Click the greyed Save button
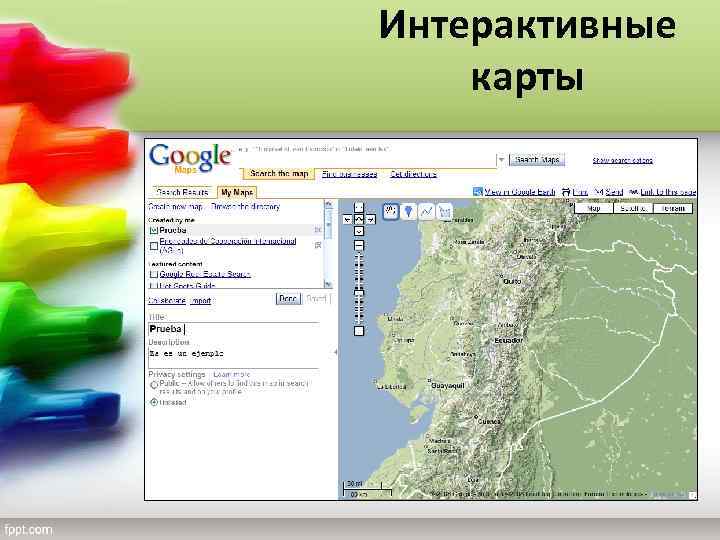Image resolution: width=720 pixels, height=540 pixels. (x=316, y=298)
